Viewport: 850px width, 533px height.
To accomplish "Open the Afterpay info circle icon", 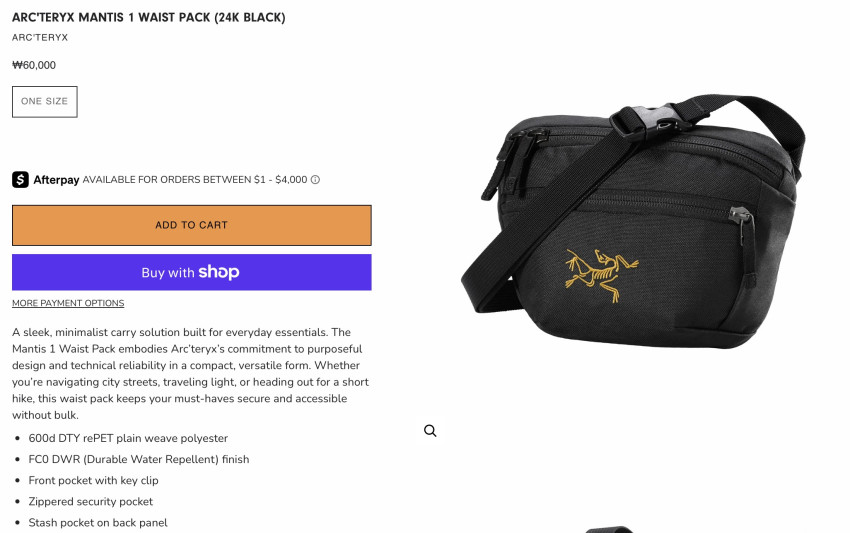I will (x=315, y=179).
